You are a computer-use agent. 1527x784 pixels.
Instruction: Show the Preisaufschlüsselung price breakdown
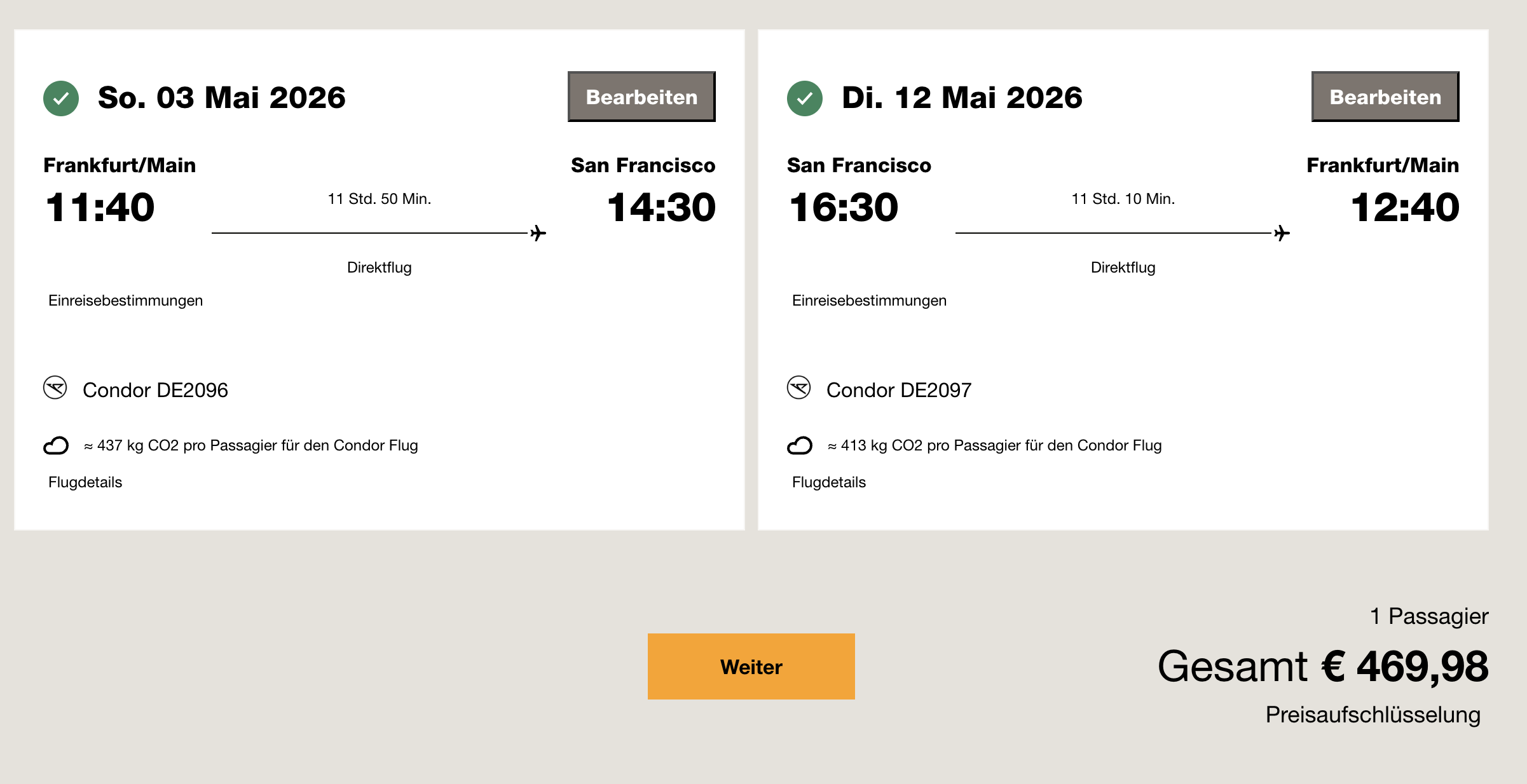1373,715
